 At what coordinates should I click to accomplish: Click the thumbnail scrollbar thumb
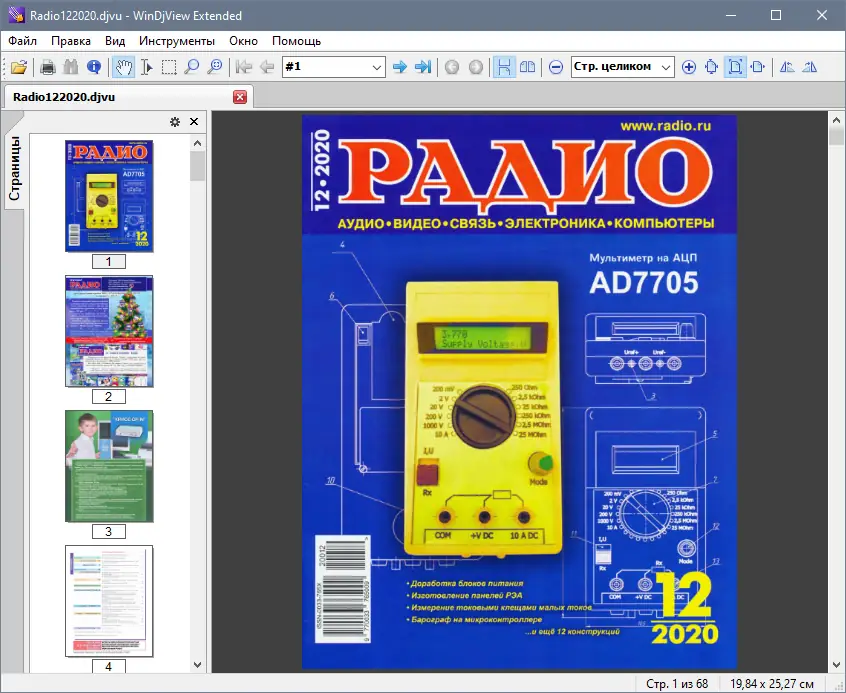coord(197,166)
